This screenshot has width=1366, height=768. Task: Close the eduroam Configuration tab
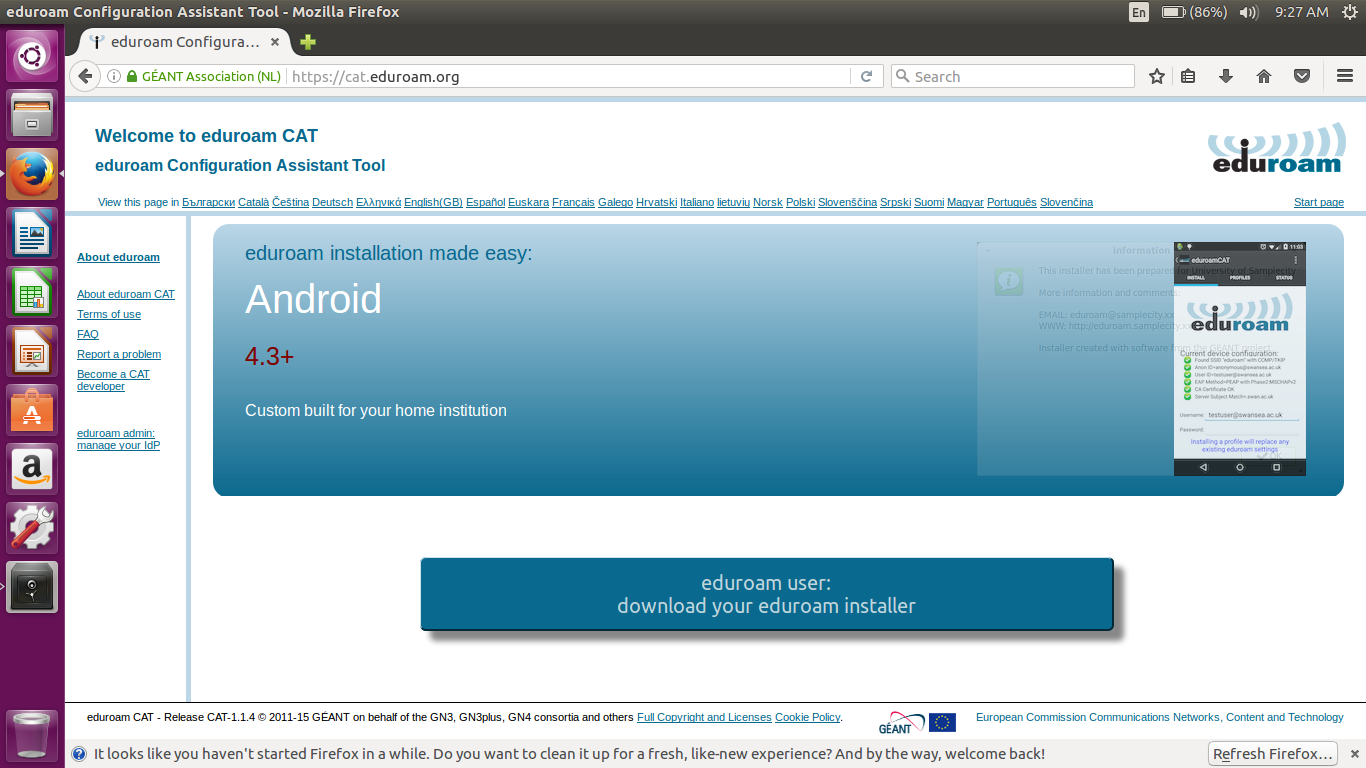tap(275, 42)
